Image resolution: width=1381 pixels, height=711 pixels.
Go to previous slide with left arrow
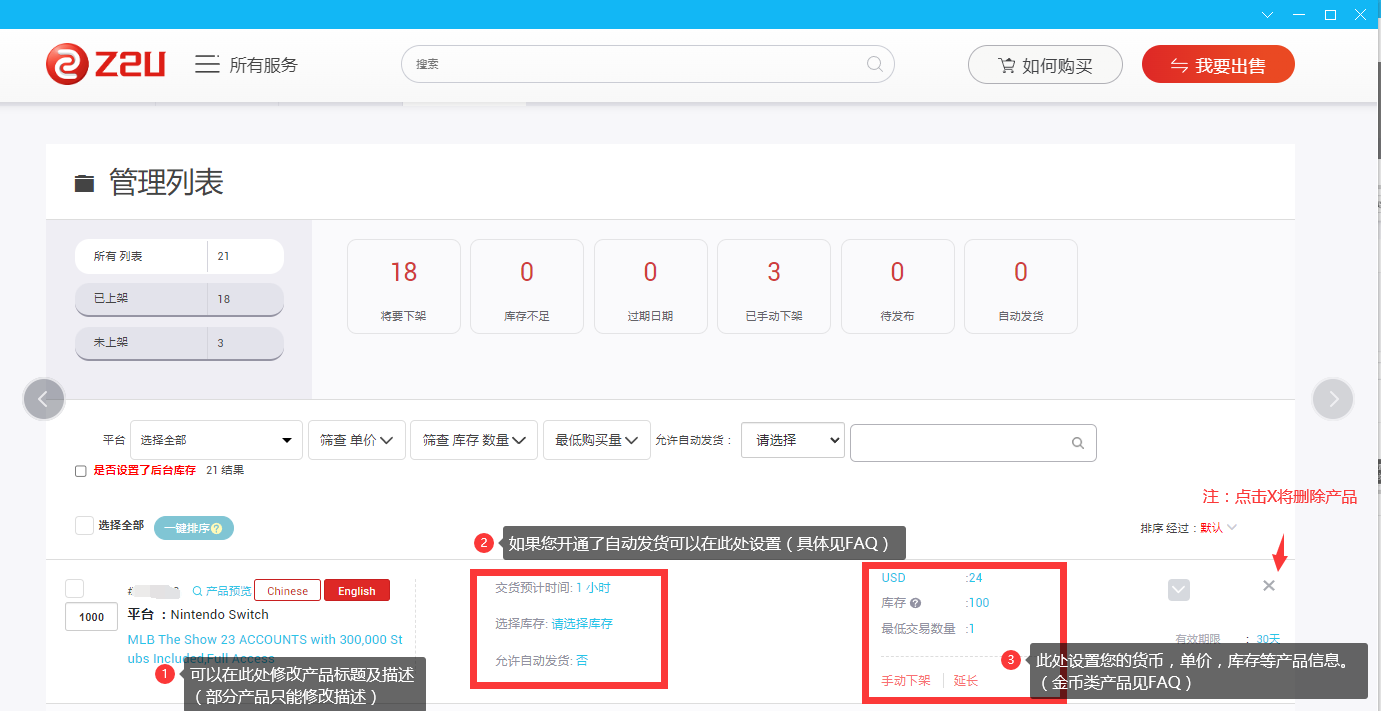pos(43,399)
